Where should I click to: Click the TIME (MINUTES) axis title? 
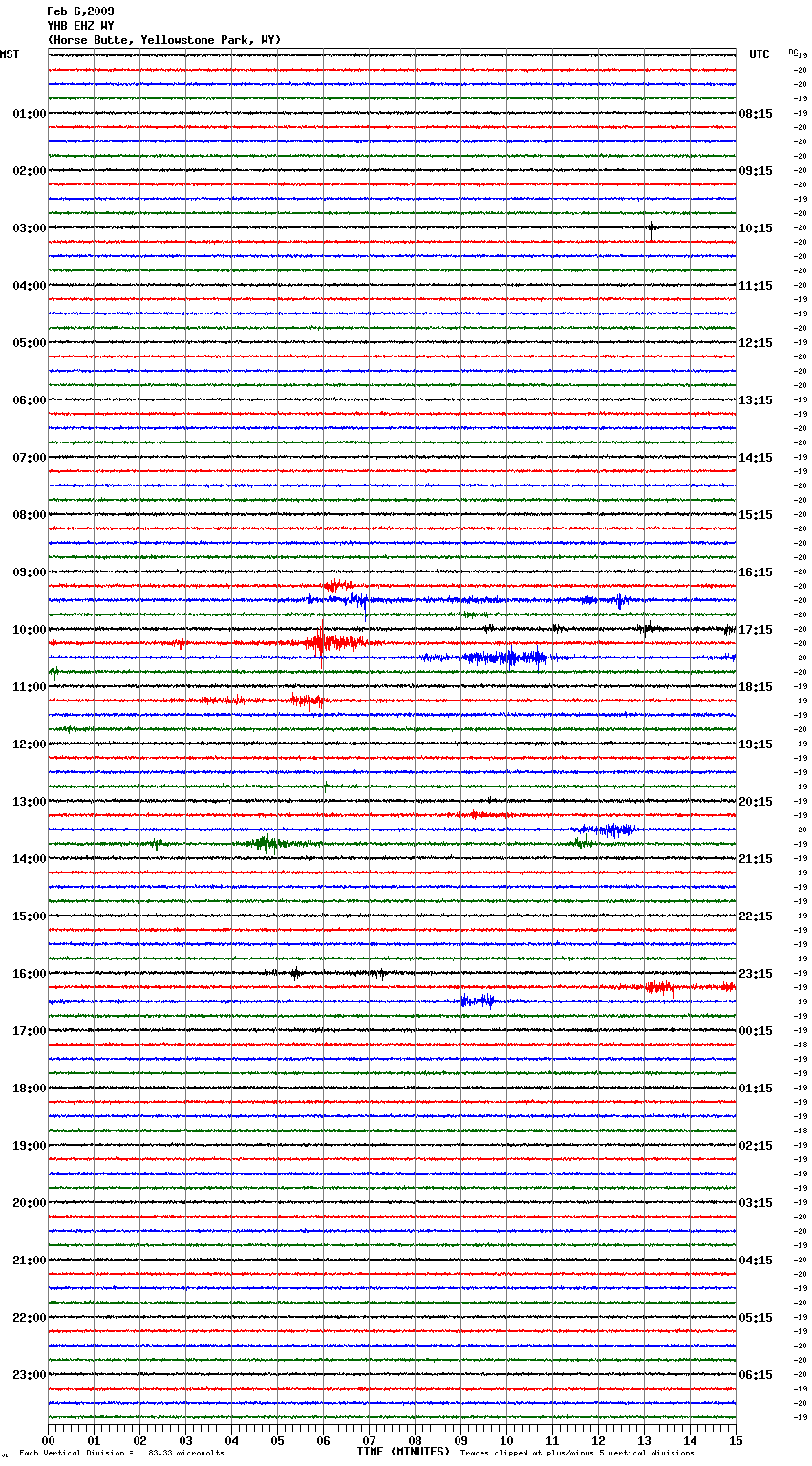tap(403, 1452)
